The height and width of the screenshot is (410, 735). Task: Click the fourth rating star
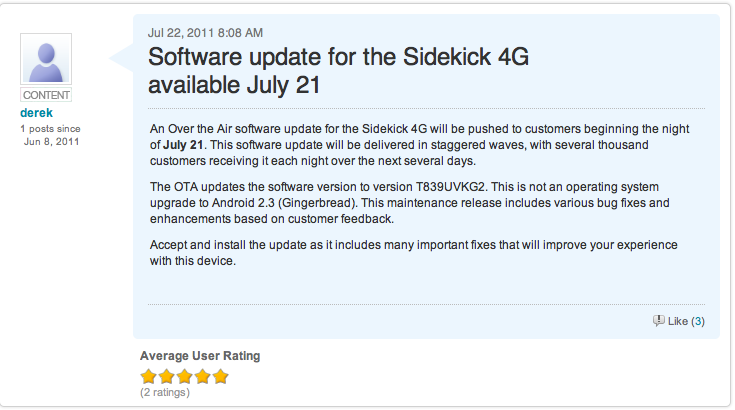point(203,377)
